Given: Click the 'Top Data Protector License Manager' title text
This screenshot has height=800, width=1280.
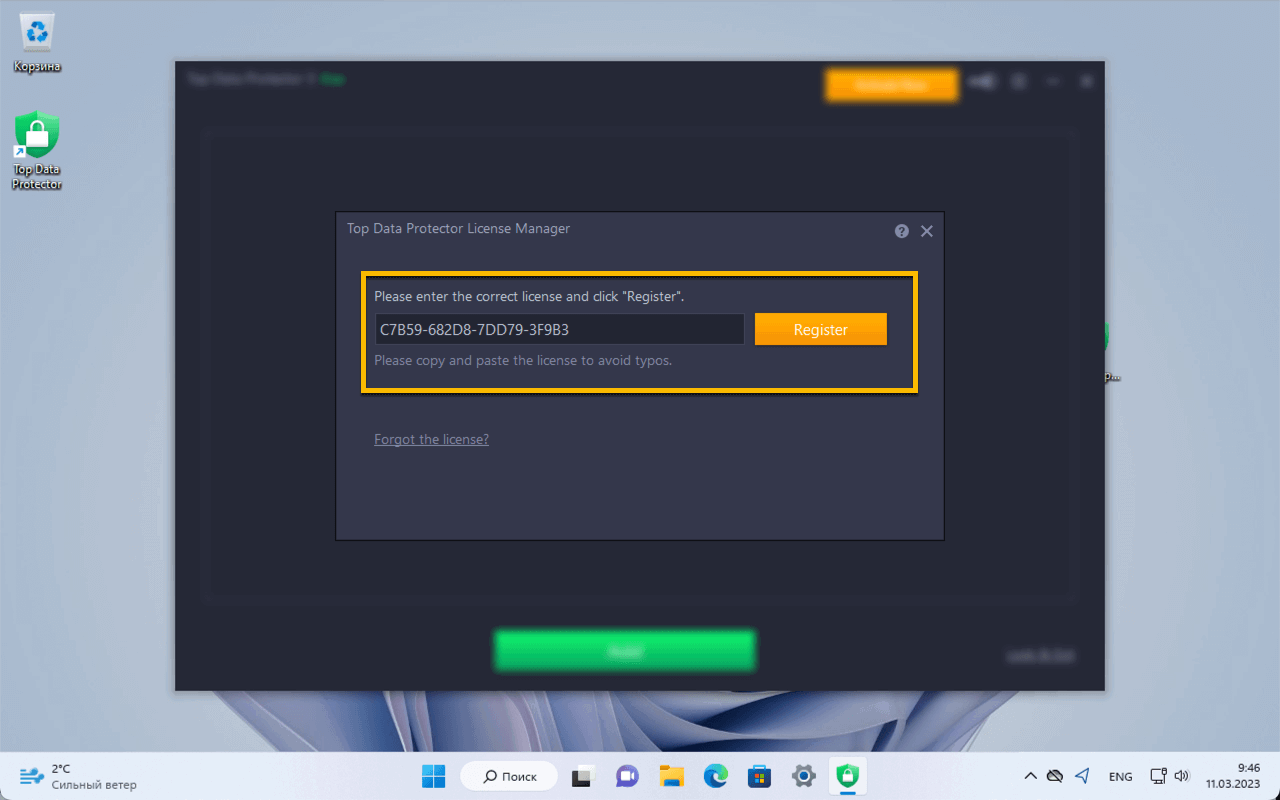Looking at the screenshot, I should tap(458, 228).
